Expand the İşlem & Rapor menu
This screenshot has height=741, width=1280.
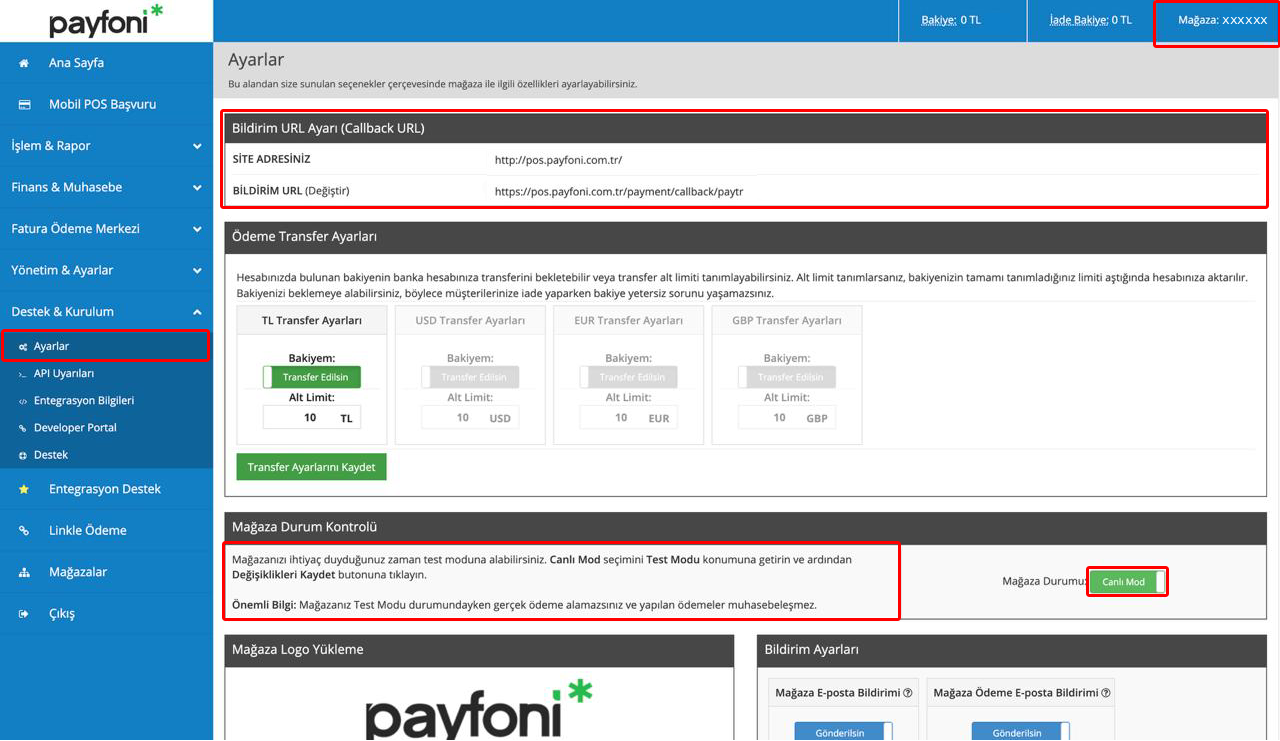tap(106, 146)
